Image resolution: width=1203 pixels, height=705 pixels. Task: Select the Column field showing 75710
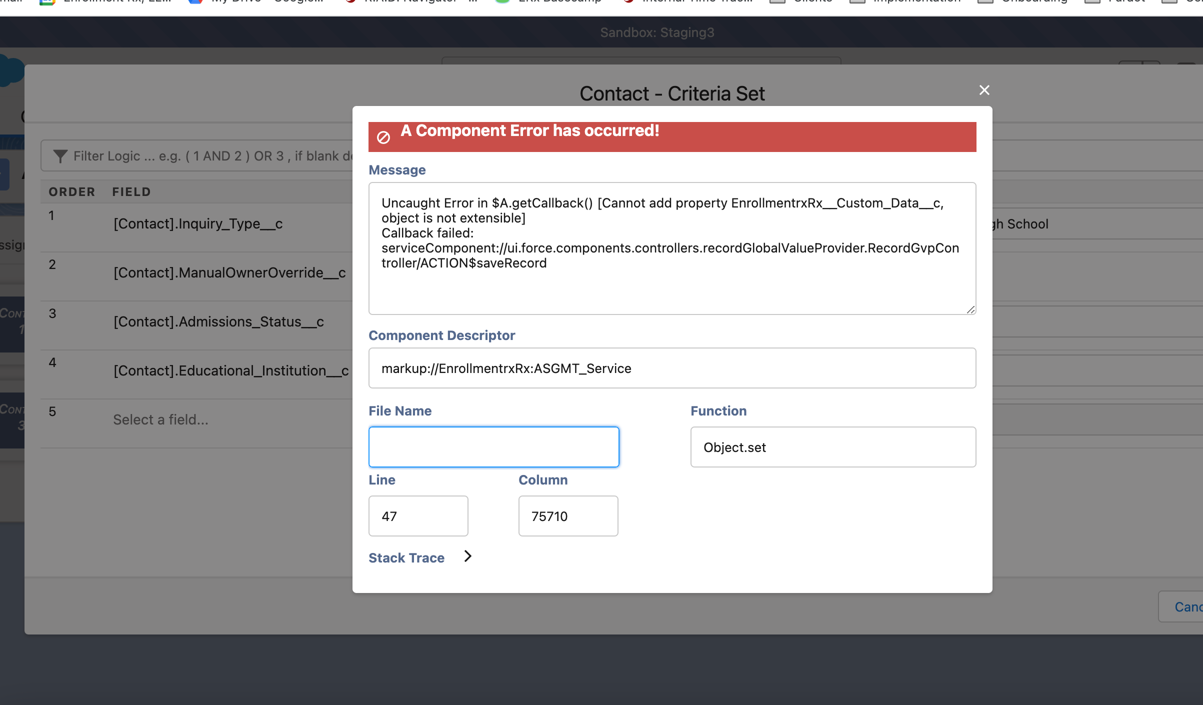[568, 516]
